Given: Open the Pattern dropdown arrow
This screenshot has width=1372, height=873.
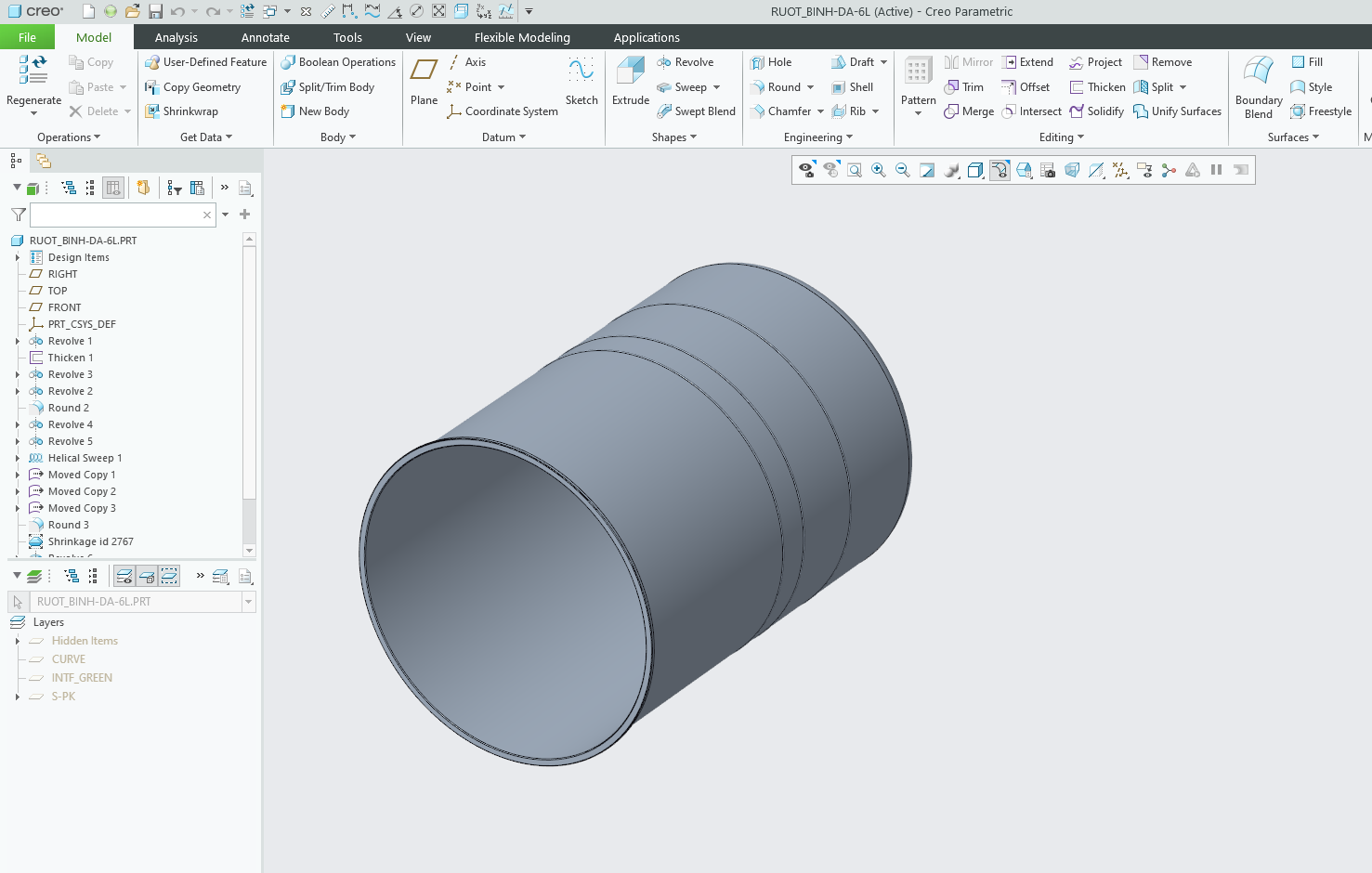Looking at the screenshot, I should click(918, 114).
